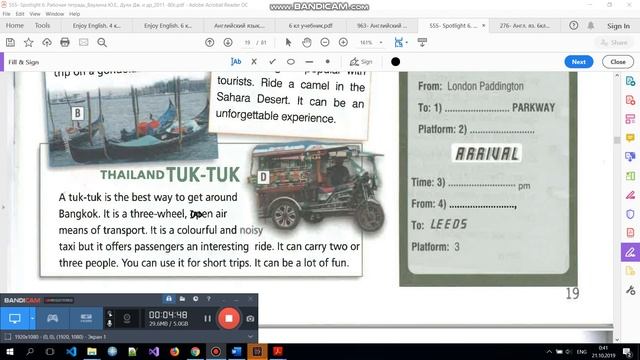
Task: Open the Help menu
Action: click(74, 14)
